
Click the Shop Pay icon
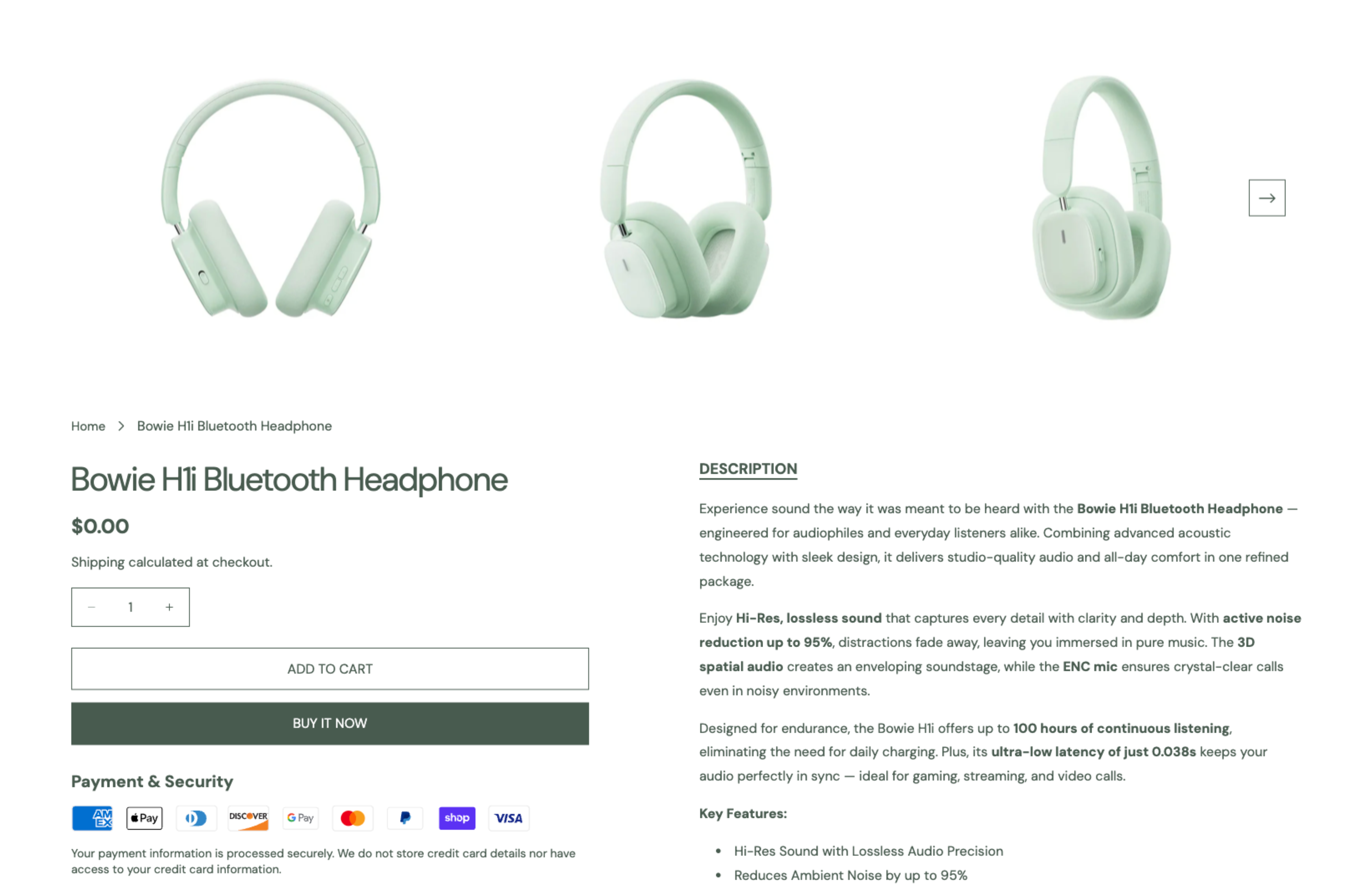click(x=457, y=818)
